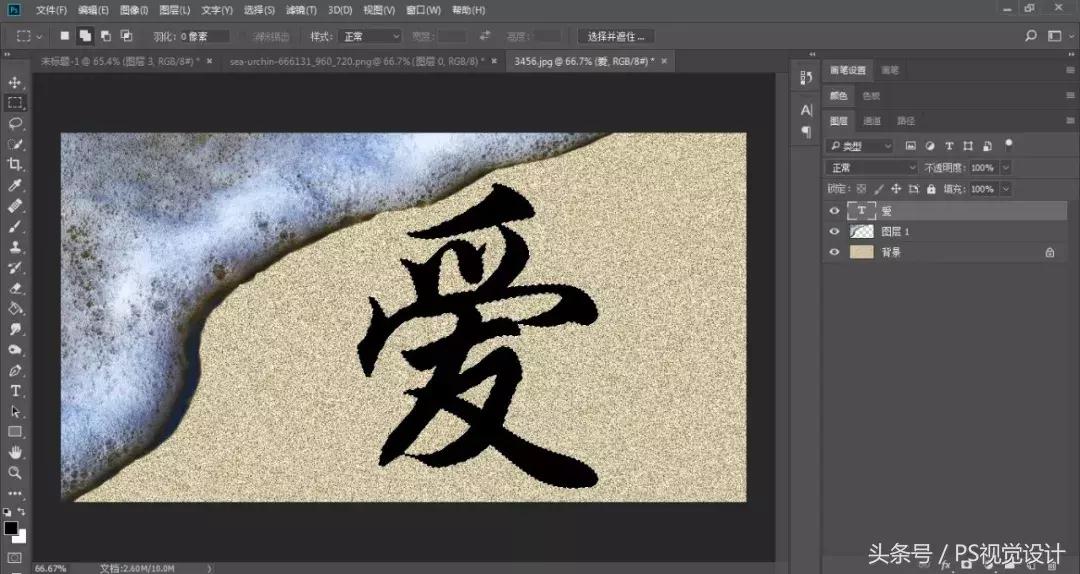
Task: Open the 填充 fill slider arrow
Action: [x=1006, y=189]
